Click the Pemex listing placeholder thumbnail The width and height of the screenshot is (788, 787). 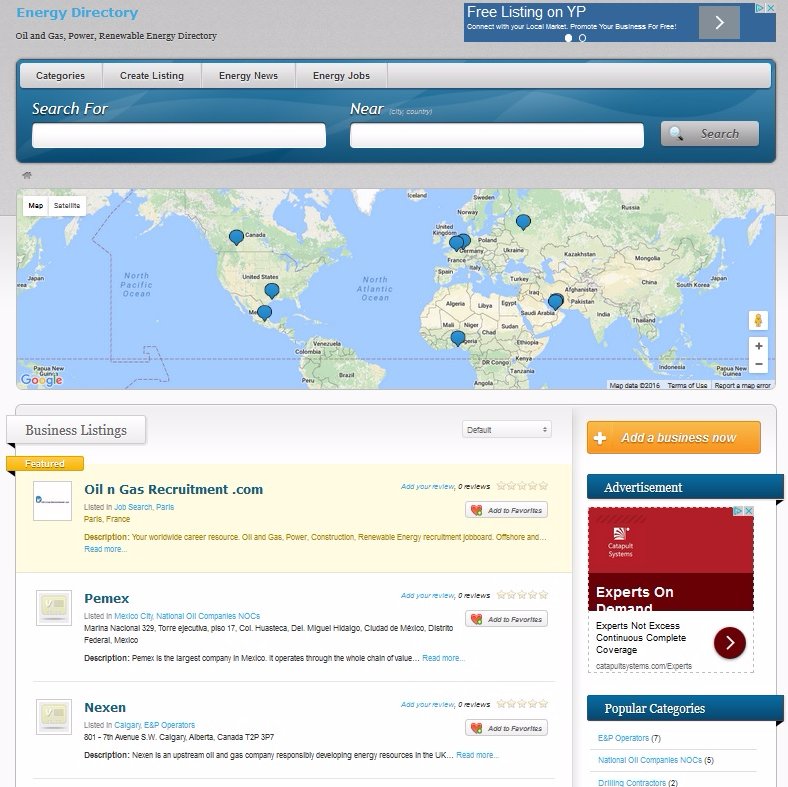[x=54, y=608]
